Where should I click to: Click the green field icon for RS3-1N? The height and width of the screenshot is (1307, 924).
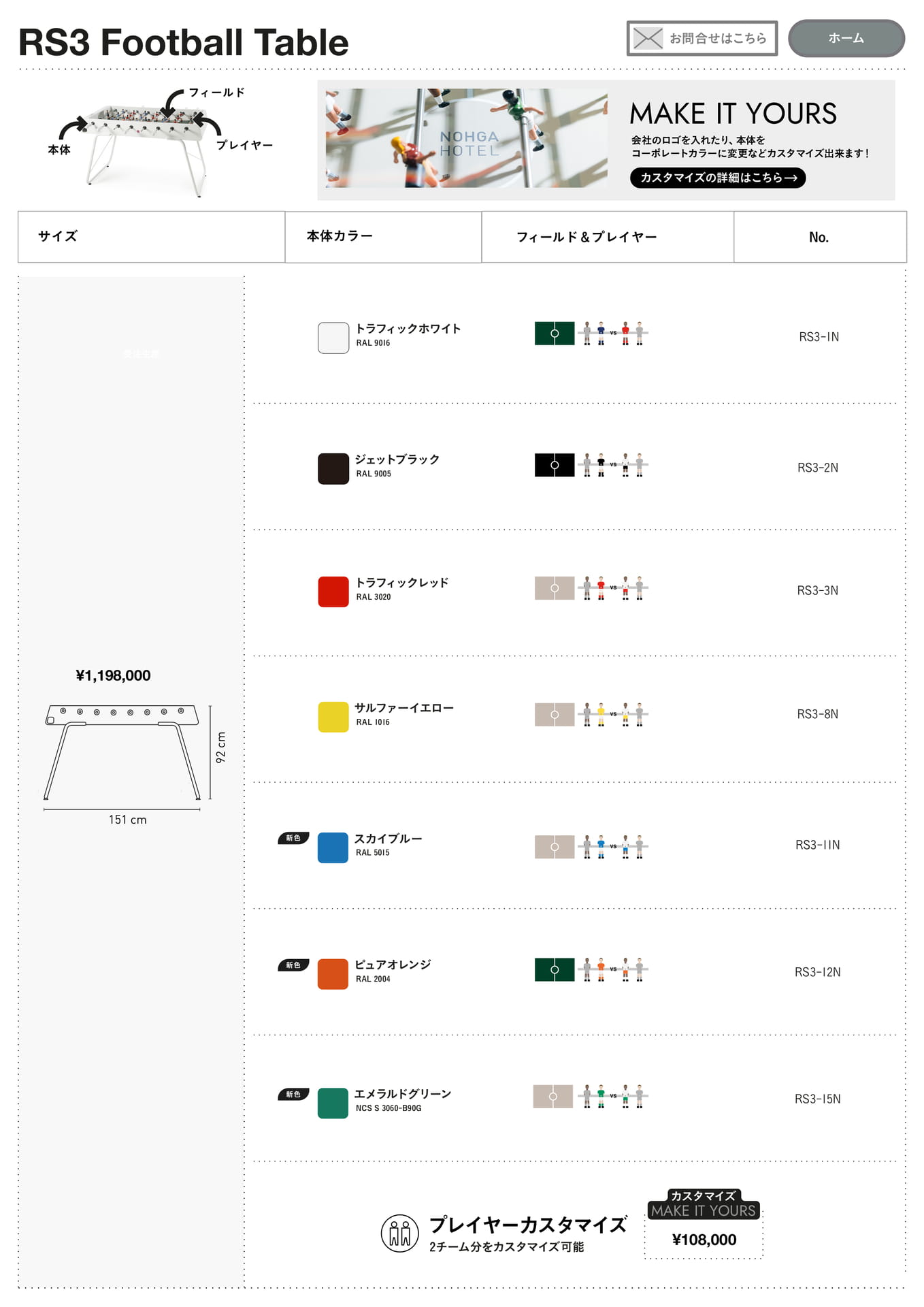(555, 334)
